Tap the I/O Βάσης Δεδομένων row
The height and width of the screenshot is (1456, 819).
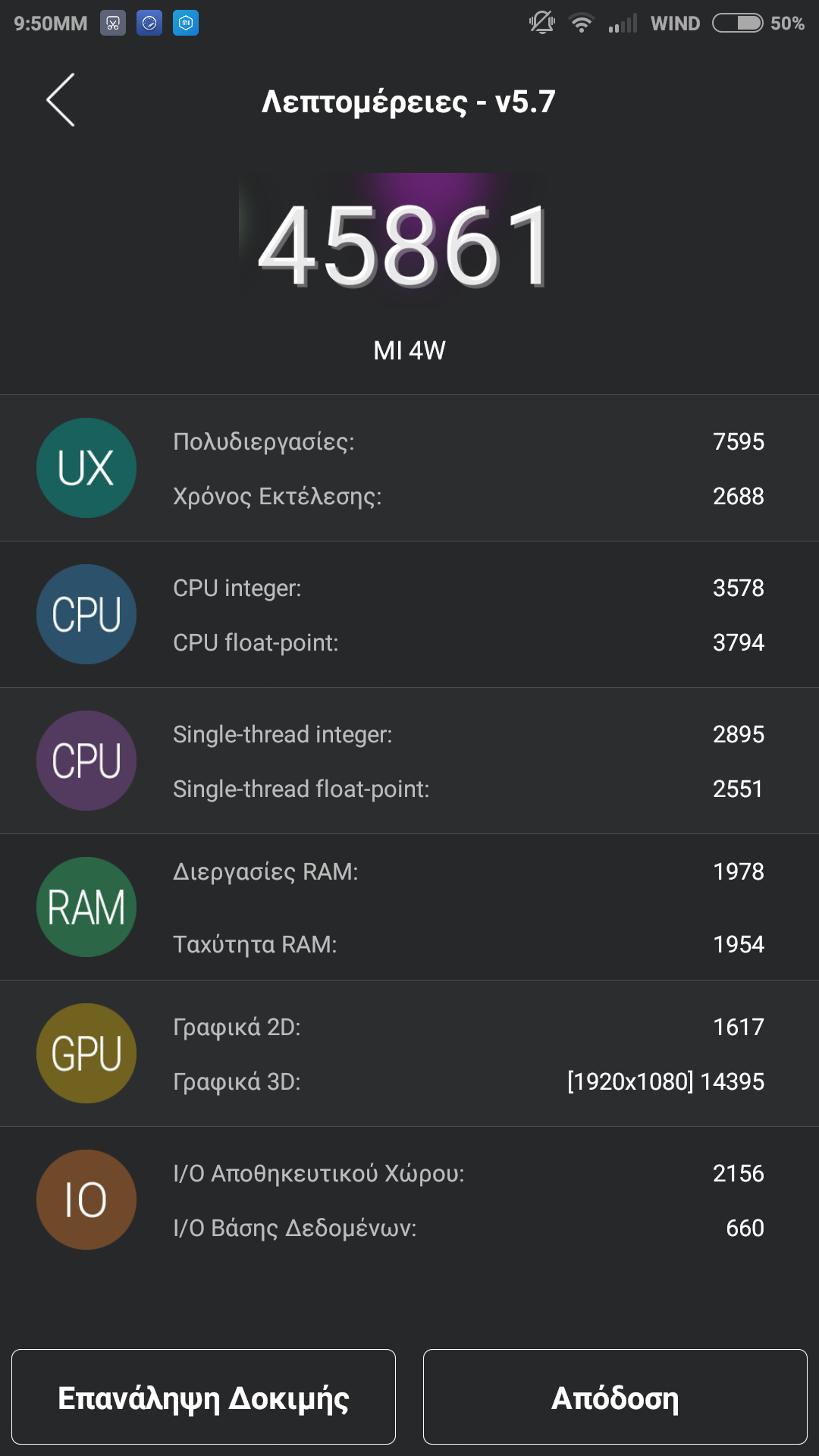[469, 1228]
